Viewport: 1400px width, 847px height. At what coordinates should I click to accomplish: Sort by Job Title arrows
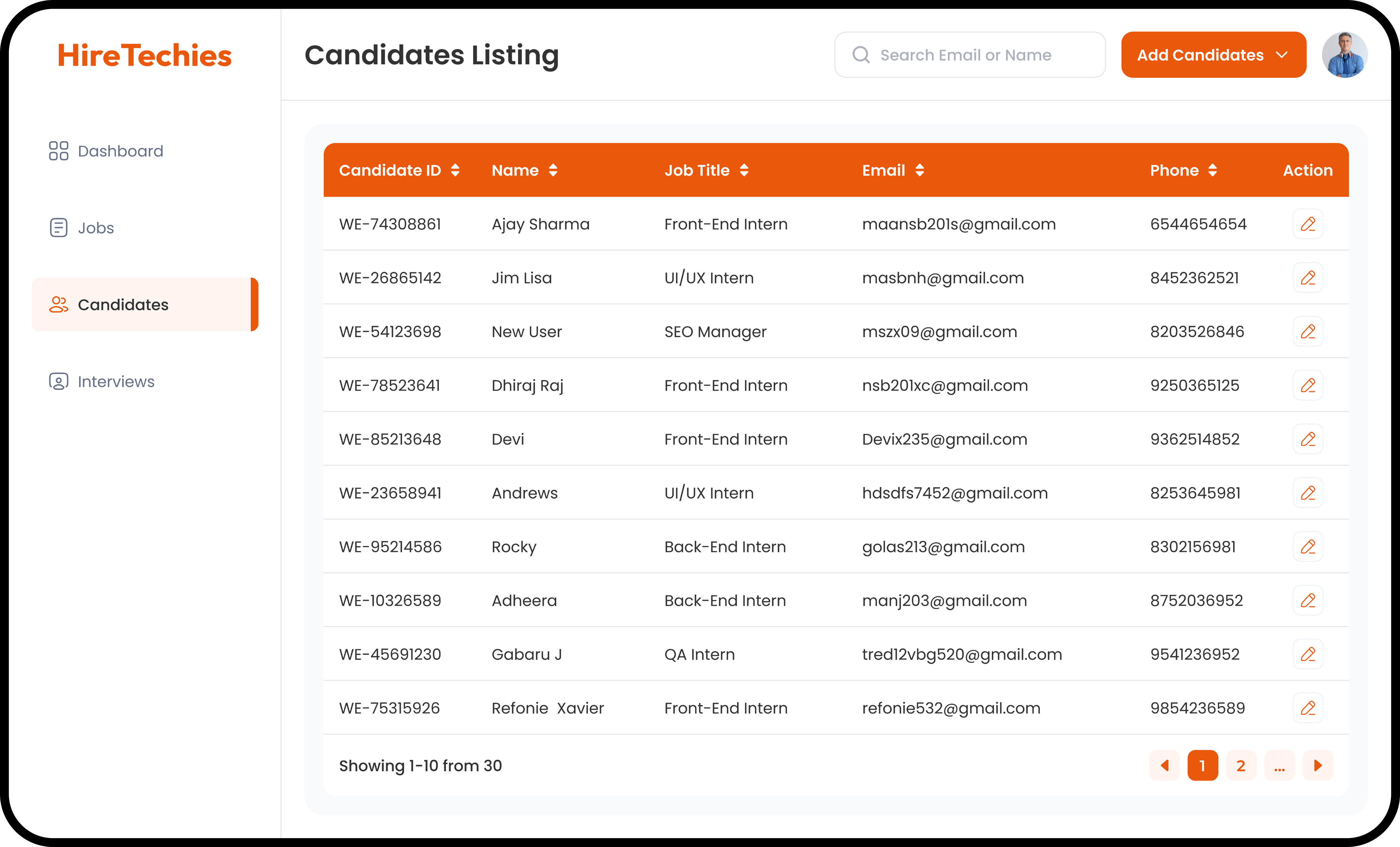click(x=744, y=170)
